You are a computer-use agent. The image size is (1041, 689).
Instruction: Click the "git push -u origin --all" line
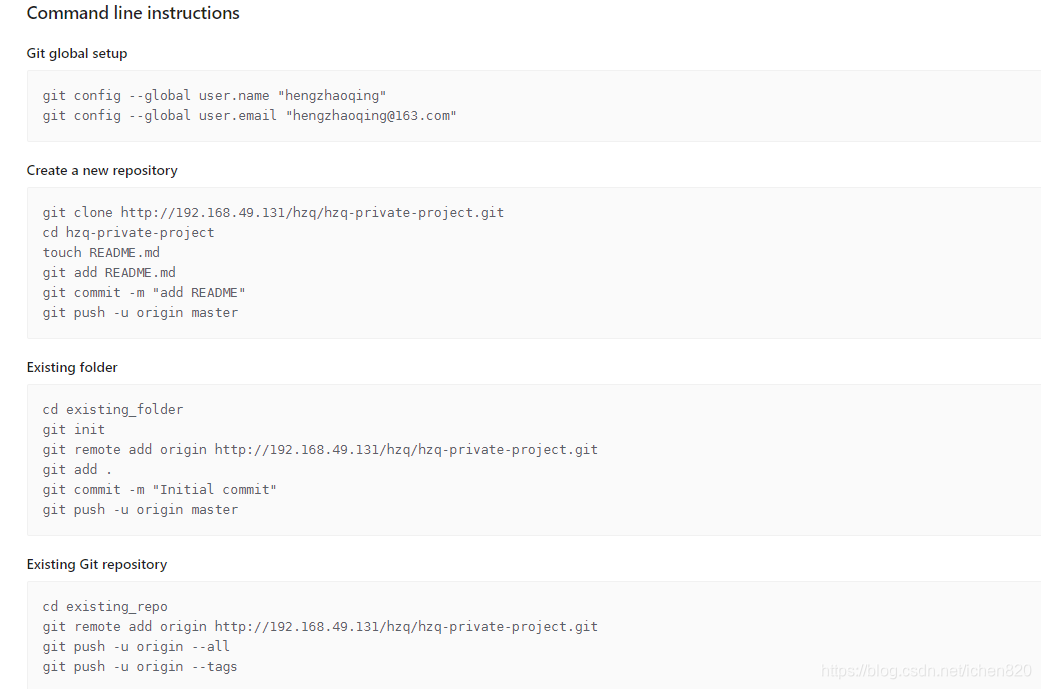click(136, 647)
